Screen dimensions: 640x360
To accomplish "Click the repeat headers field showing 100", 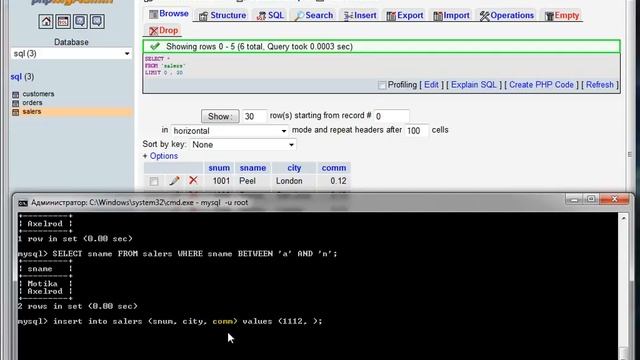I will pos(416,131).
